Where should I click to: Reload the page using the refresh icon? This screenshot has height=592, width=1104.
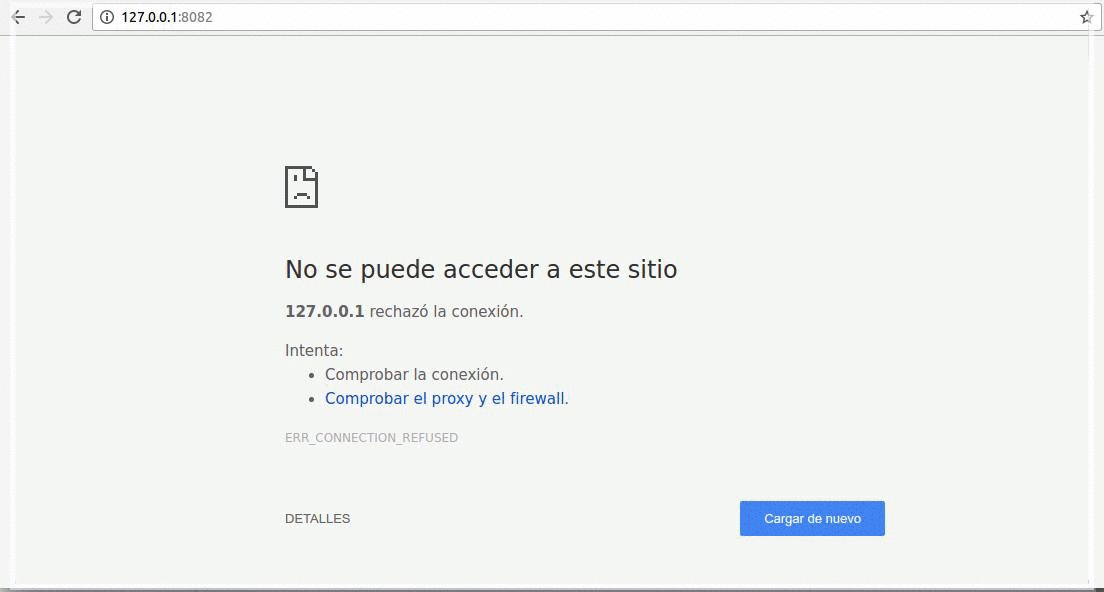pos(74,17)
